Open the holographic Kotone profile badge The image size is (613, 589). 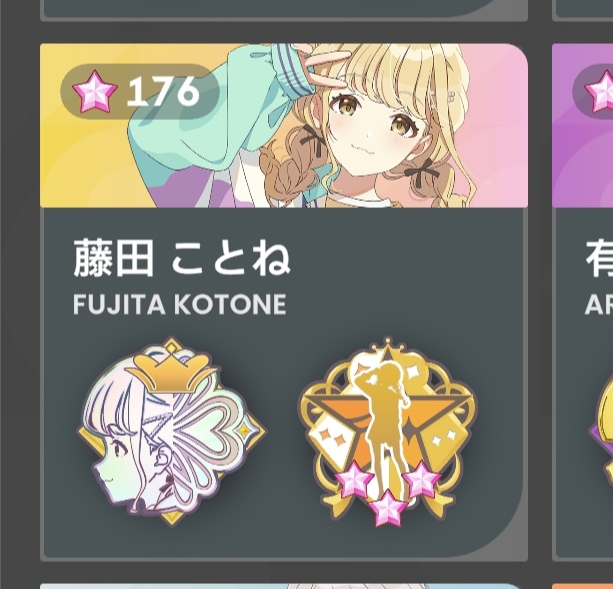pos(171,432)
